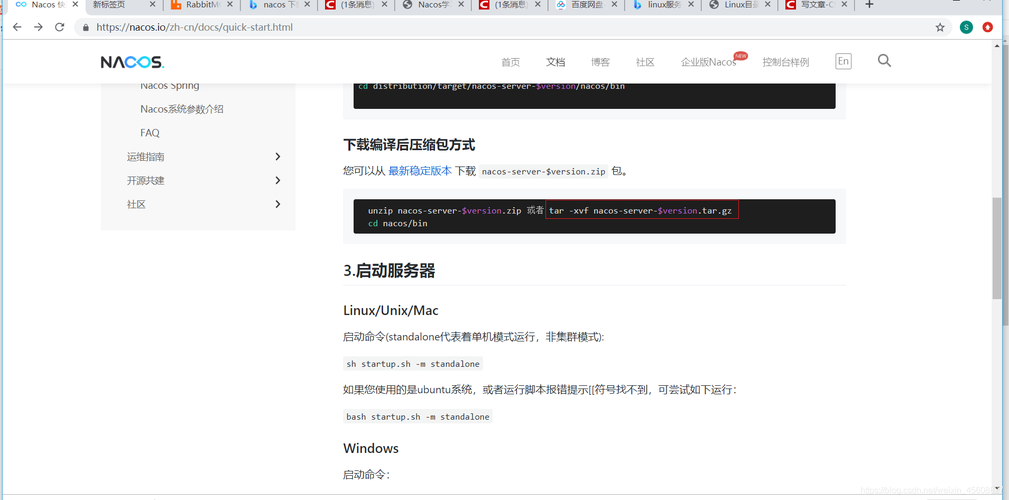The width and height of the screenshot is (1009, 500).
Task: Close the 写文章 tab
Action: (x=844, y=5)
